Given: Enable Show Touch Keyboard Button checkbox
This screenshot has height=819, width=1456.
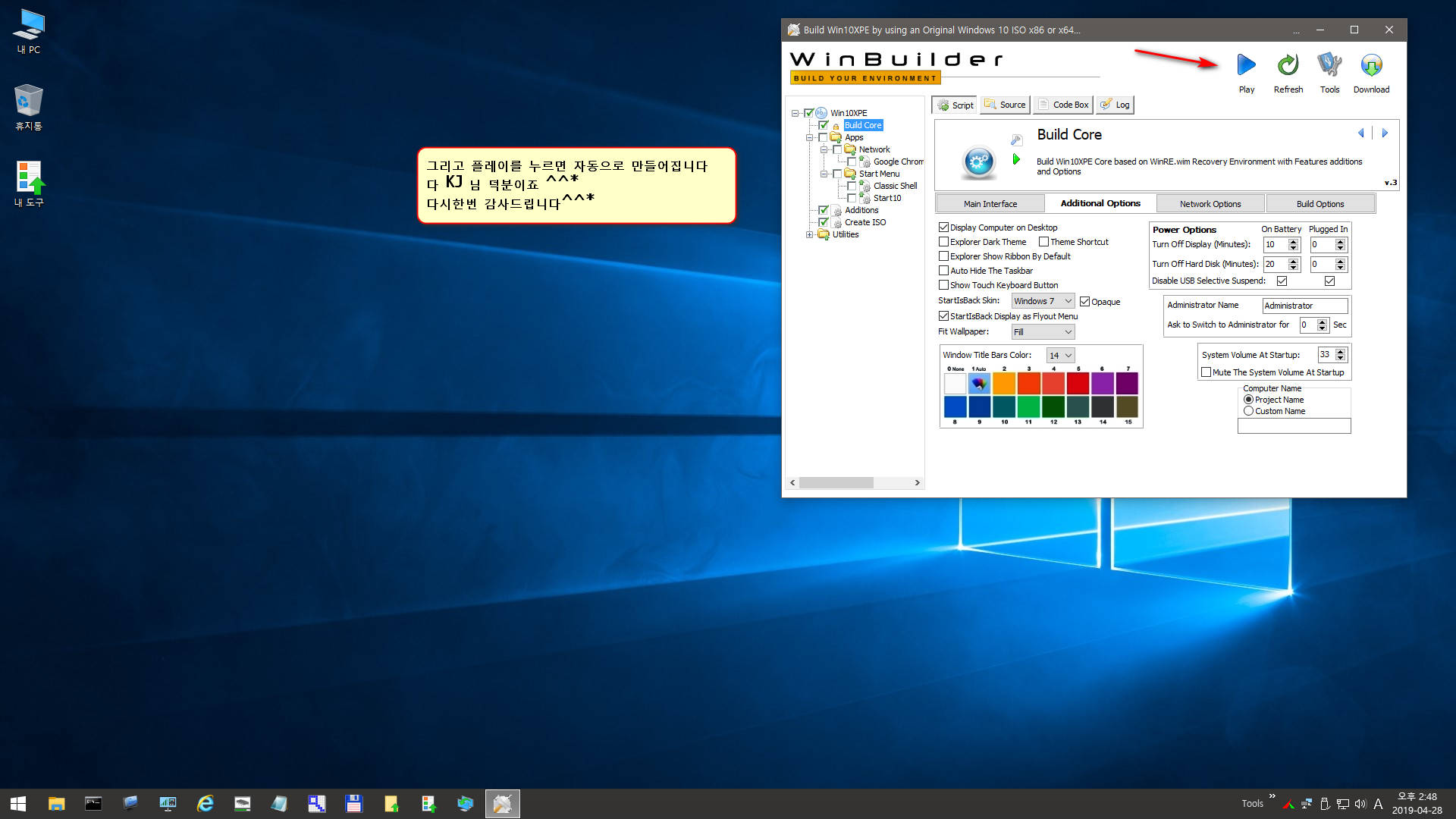Looking at the screenshot, I should click(x=943, y=285).
